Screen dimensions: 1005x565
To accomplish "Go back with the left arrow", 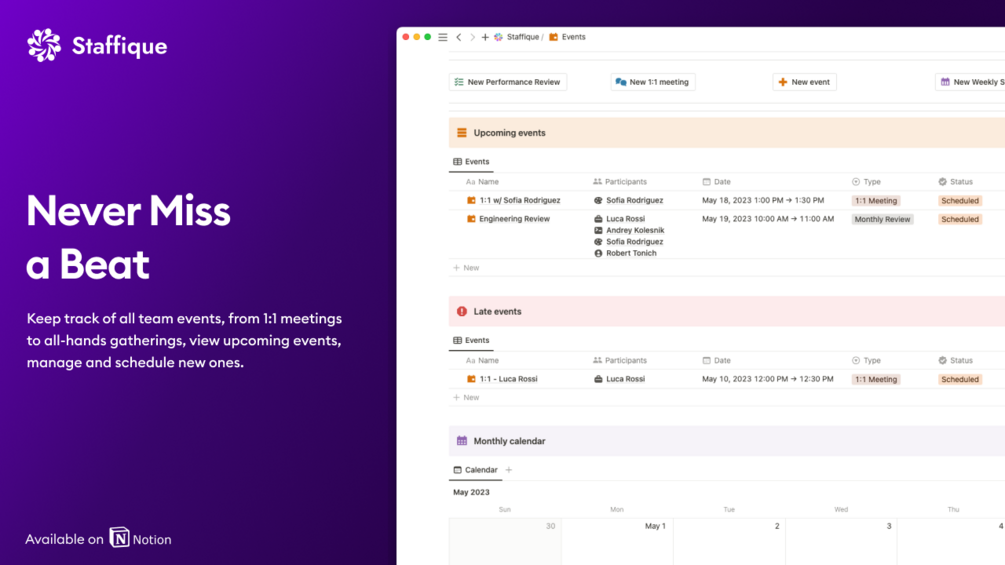I will 459,37.
